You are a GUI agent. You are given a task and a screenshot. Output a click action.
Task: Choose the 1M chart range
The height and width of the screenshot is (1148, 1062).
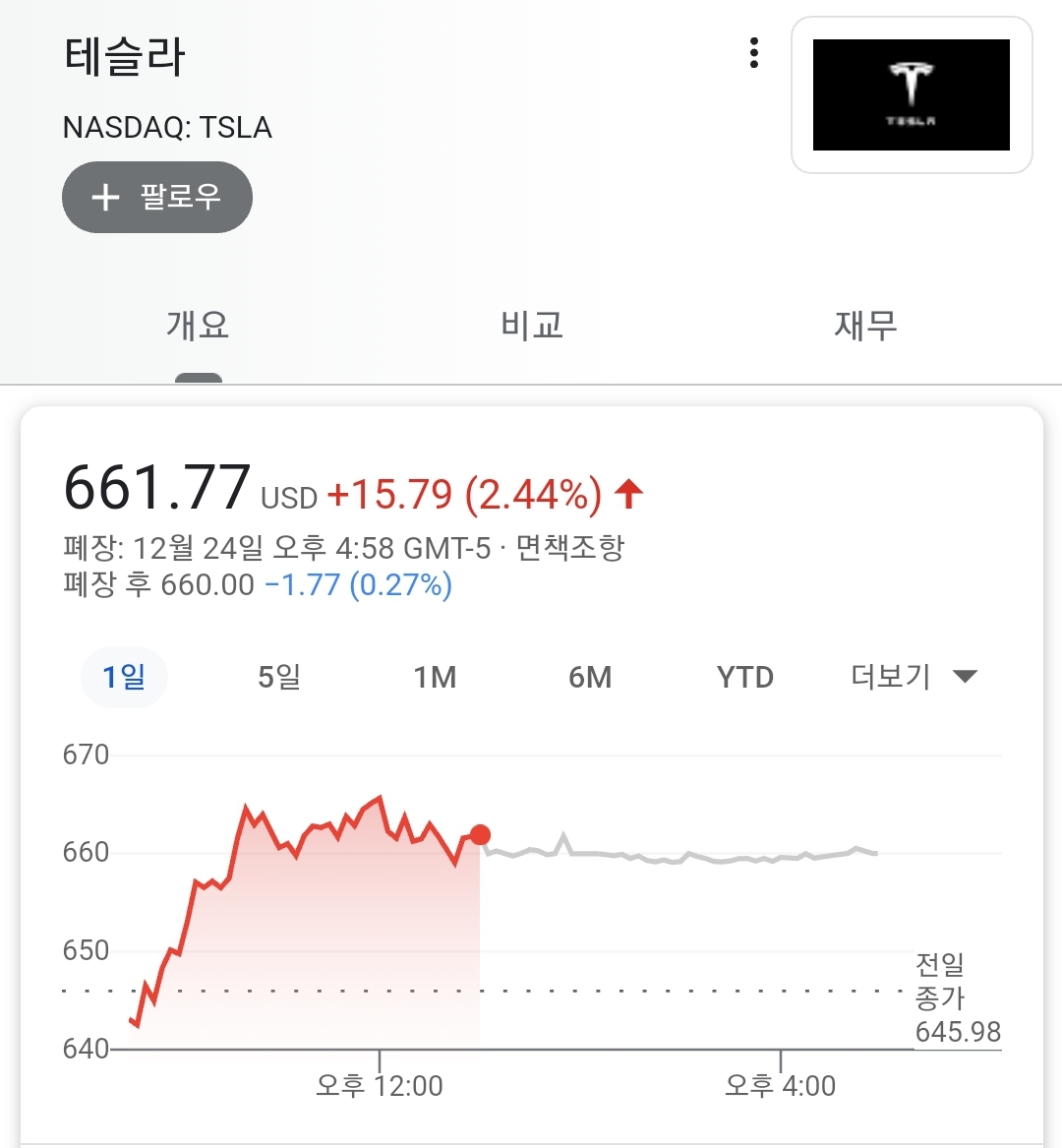pos(435,677)
